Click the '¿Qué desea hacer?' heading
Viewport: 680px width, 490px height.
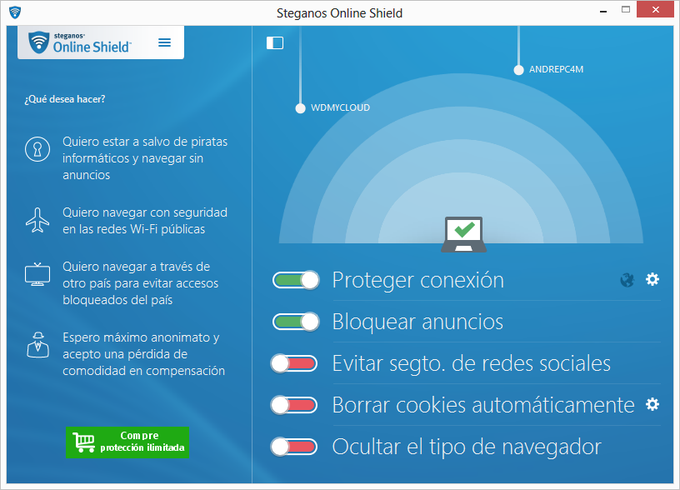point(65,99)
